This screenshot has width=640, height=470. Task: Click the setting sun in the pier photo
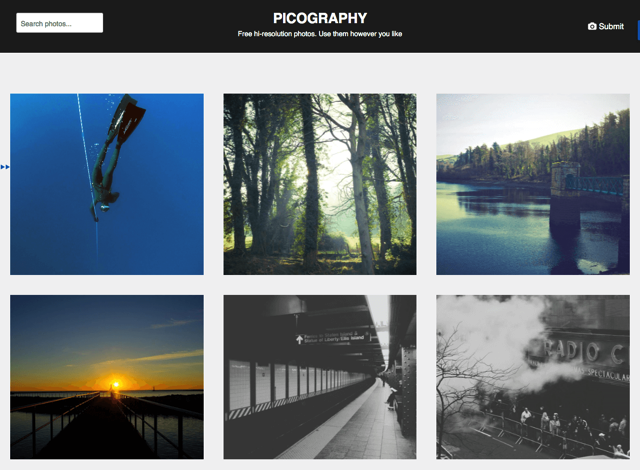(116, 384)
